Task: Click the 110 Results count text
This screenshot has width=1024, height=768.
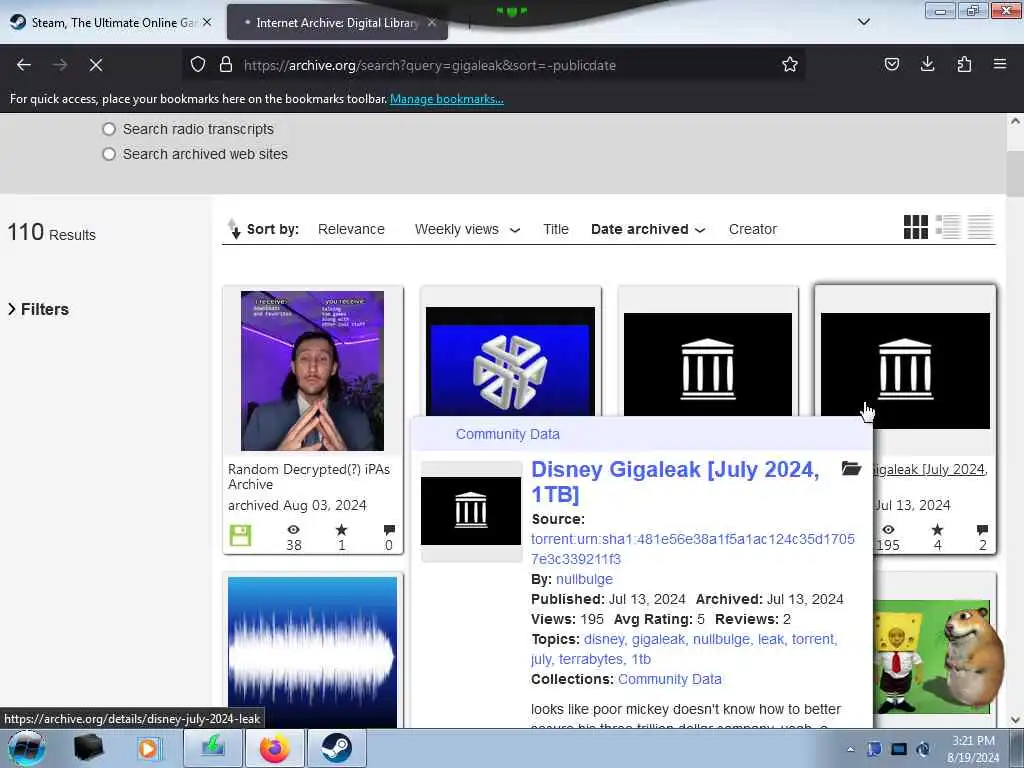Action: coord(52,232)
